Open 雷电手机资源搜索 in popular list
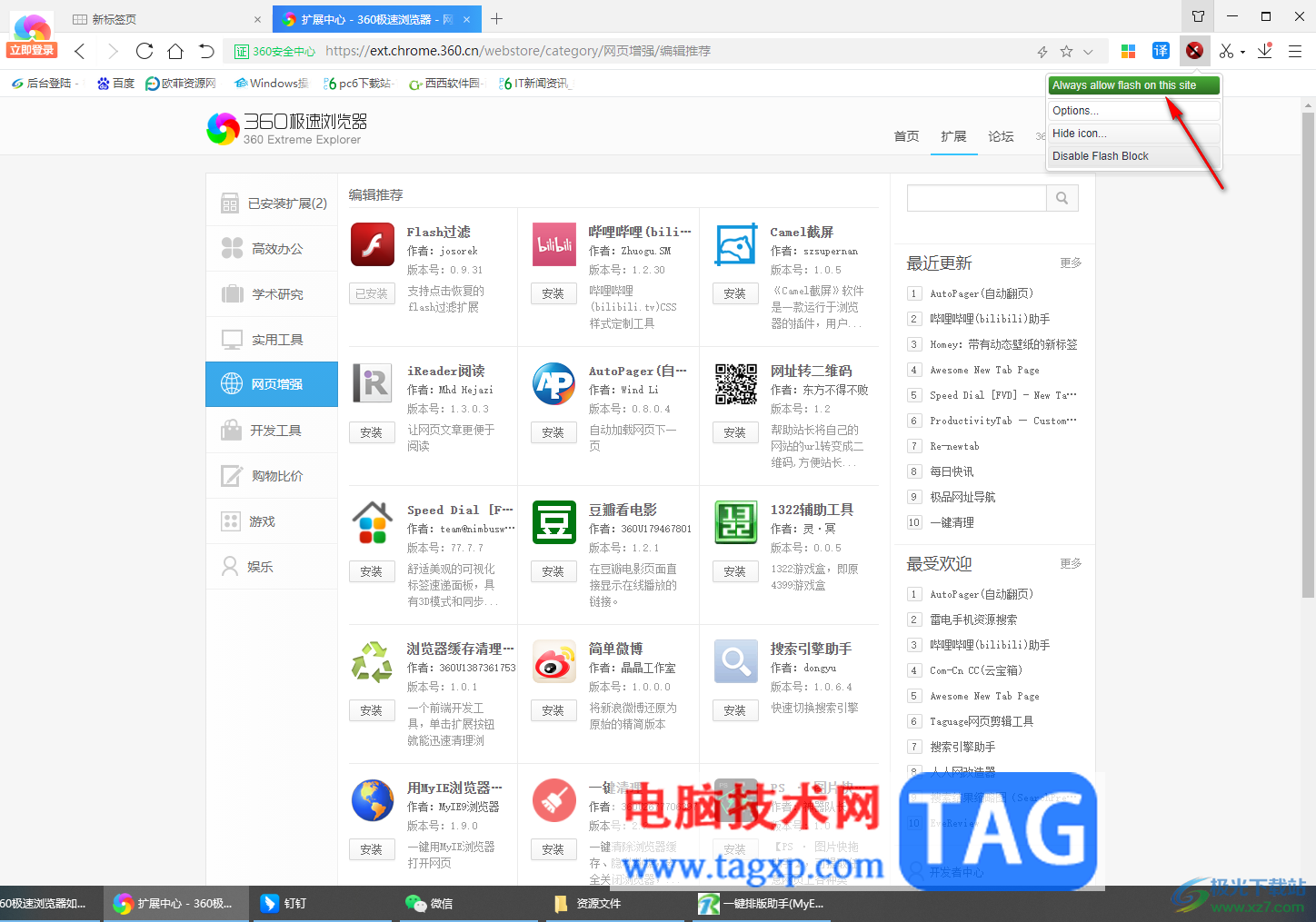1316x922 pixels. pyautogui.click(x=973, y=620)
